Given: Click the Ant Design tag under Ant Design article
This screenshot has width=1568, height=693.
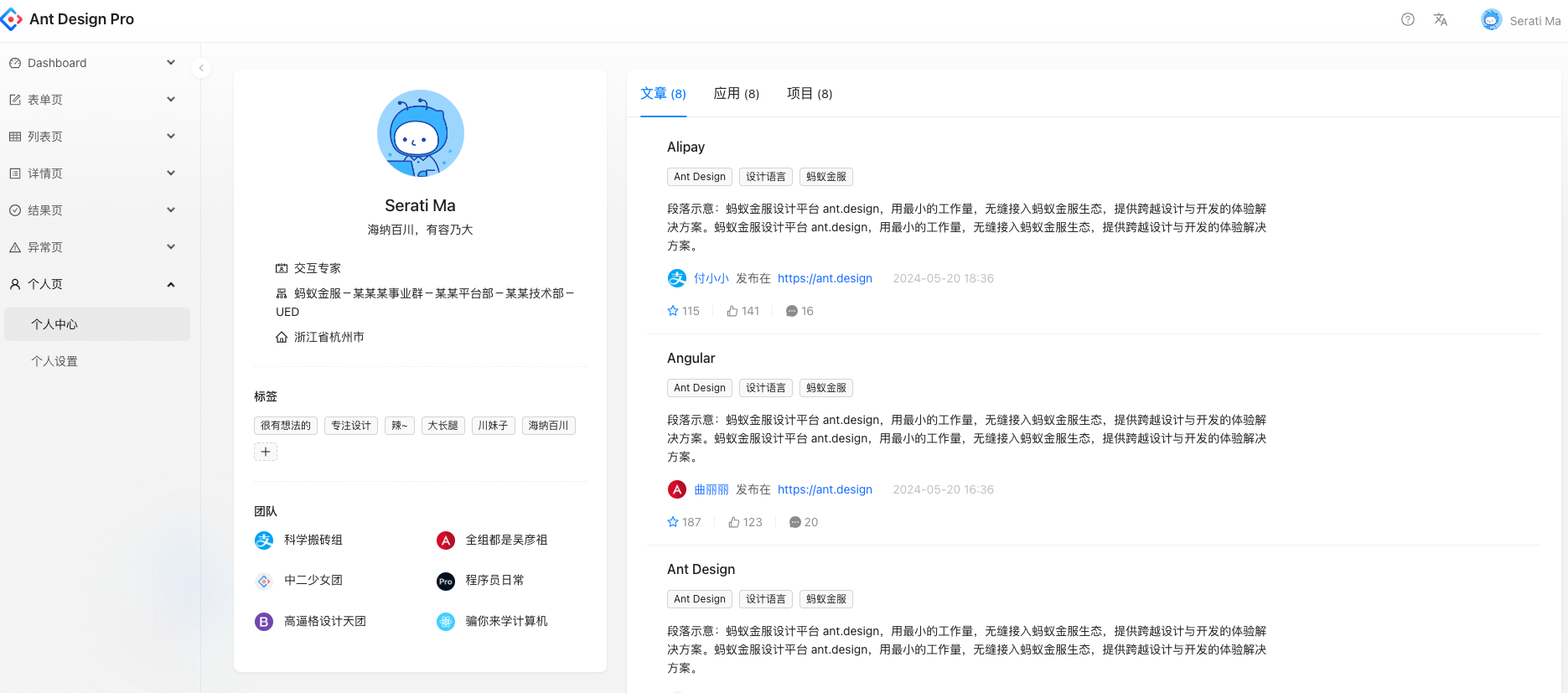Looking at the screenshot, I should tap(700, 599).
